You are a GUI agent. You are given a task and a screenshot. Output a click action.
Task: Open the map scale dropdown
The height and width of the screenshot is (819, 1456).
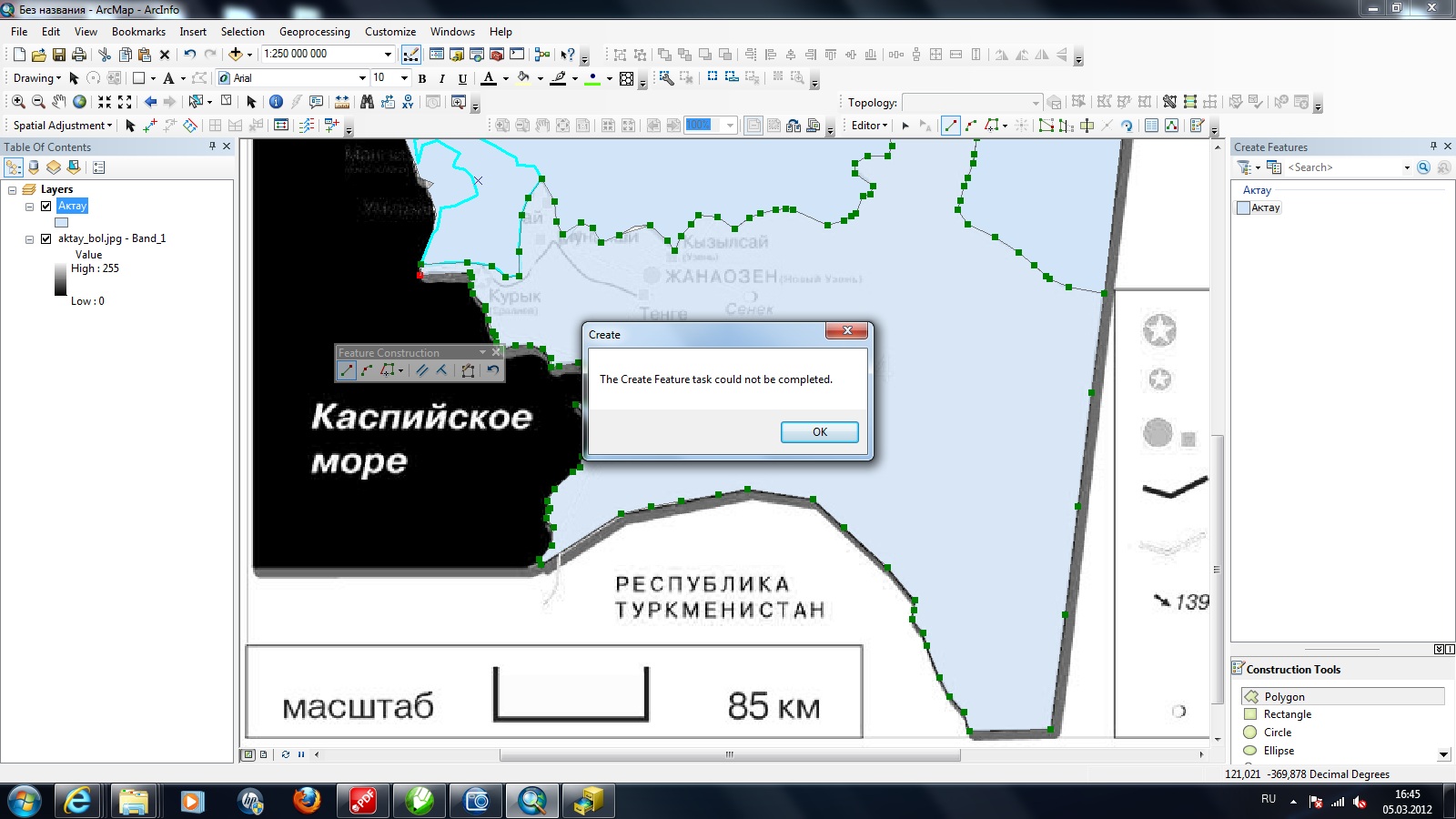(388, 55)
